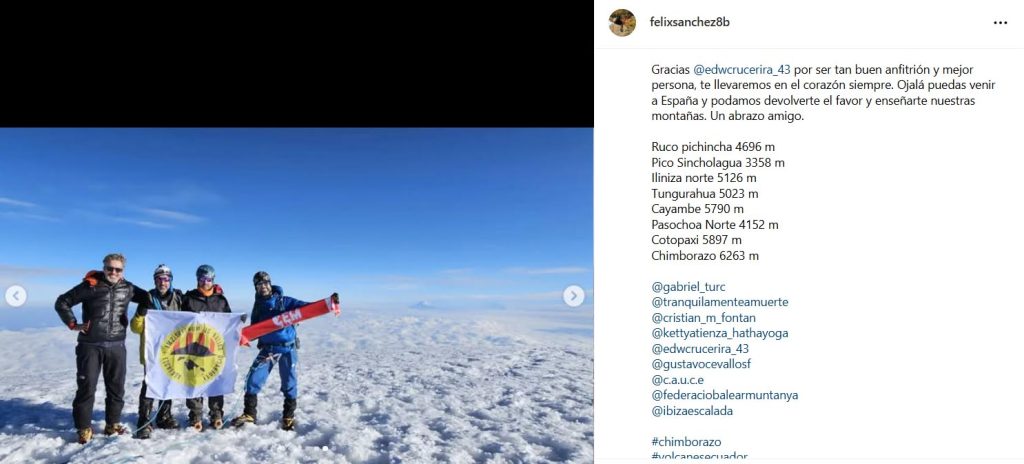This screenshot has width=1024, height=464.
Task: Click the summit photo of four climbers
Action: pyautogui.click(x=296, y=295)
